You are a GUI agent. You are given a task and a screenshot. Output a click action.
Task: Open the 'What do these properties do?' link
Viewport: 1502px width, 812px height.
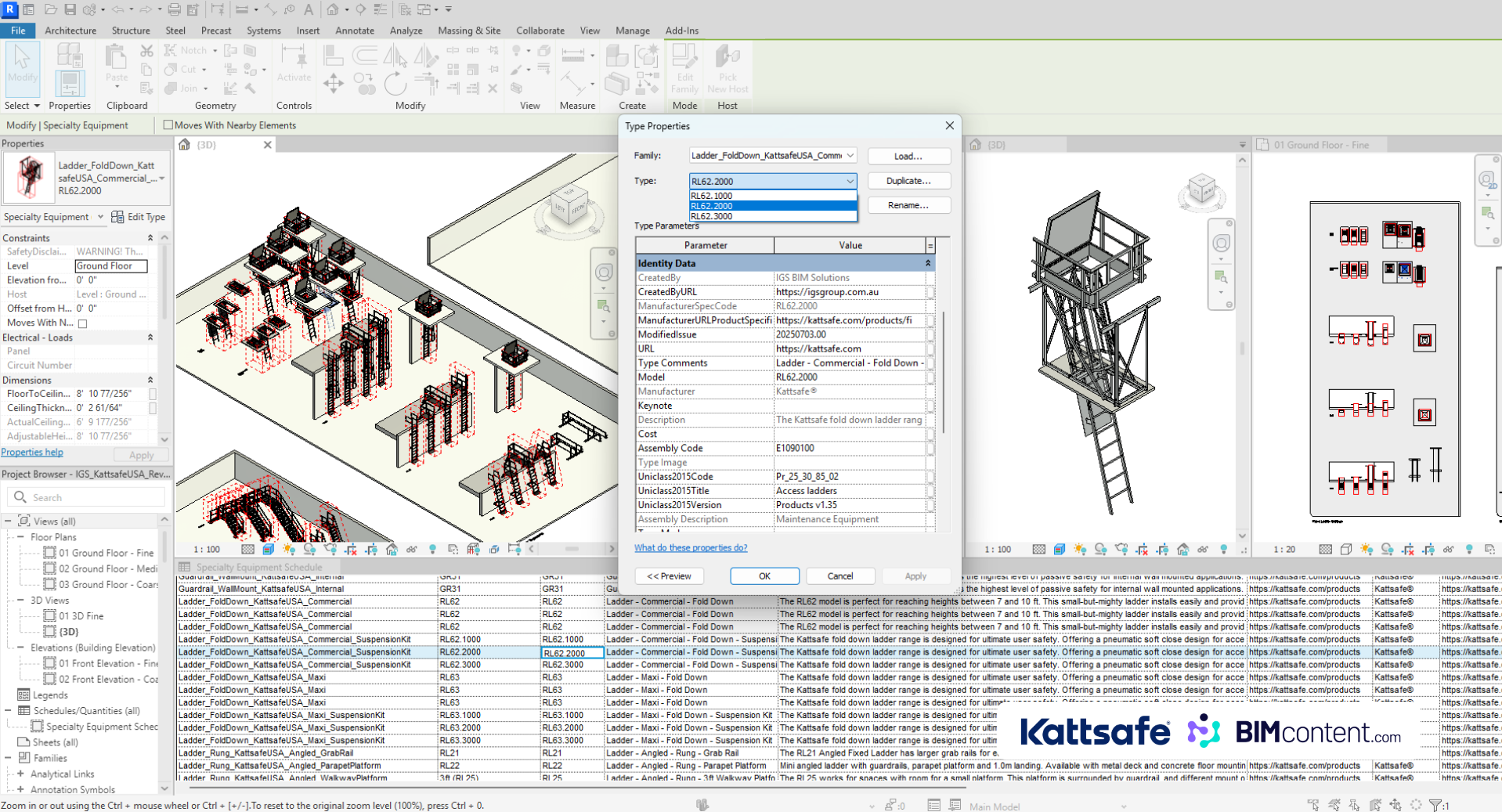click(691, 548)
